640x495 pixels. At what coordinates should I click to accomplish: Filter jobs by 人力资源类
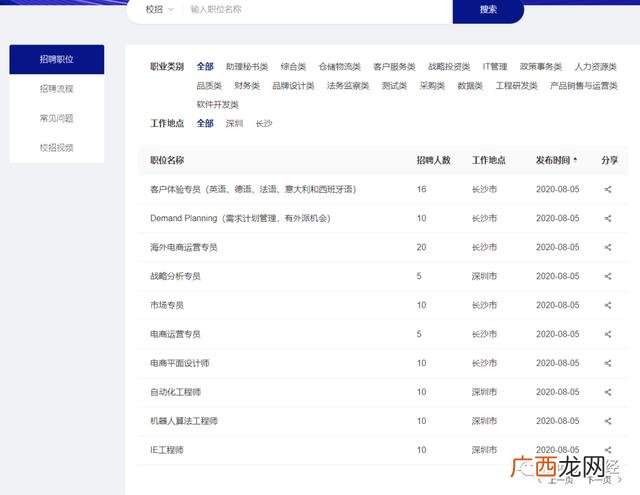pyautogui.click(x=596, y=67)
